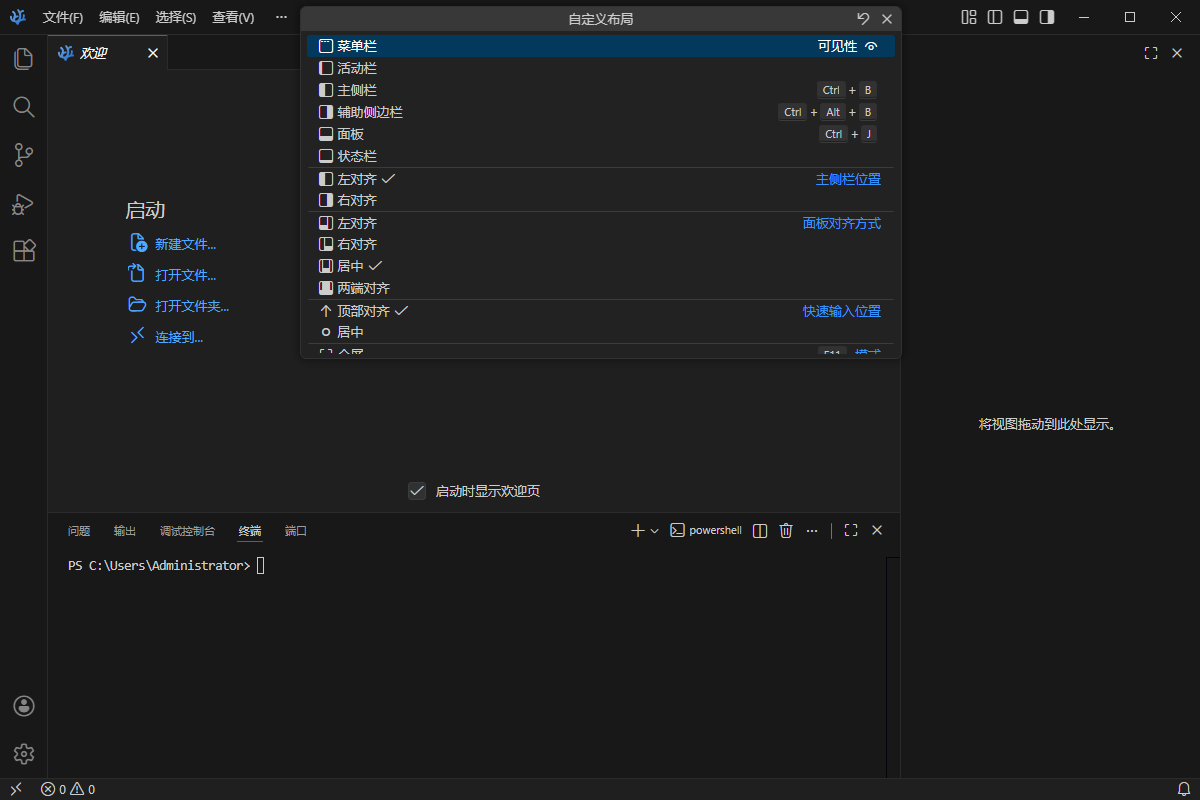Open the Run and Debug view

click(23, 202)
